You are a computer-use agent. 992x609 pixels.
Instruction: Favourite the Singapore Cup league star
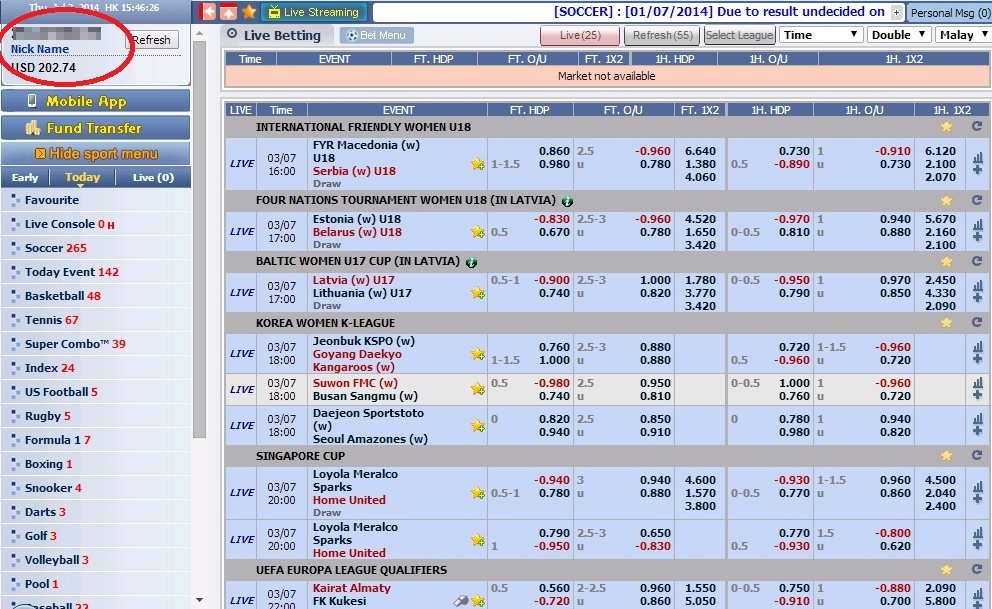[946, 456]
